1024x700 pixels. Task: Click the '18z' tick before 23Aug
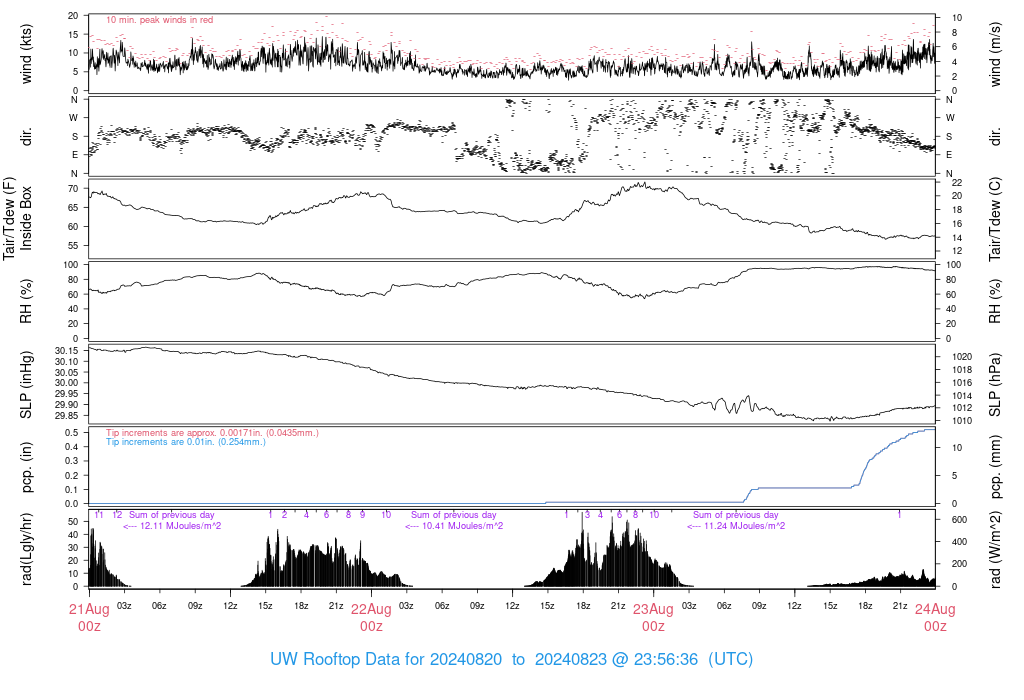[583, 606]
